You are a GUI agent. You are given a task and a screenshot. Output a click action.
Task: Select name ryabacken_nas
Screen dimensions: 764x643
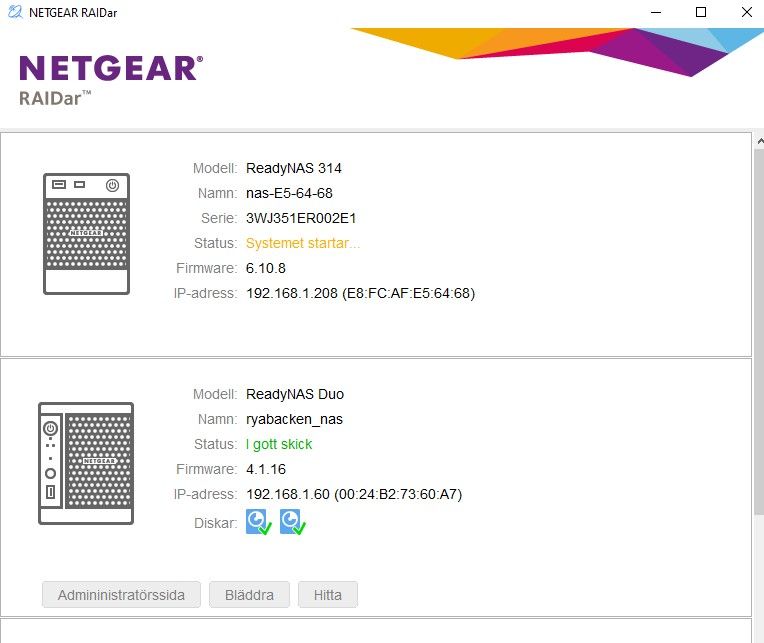[x=294, y=419]
